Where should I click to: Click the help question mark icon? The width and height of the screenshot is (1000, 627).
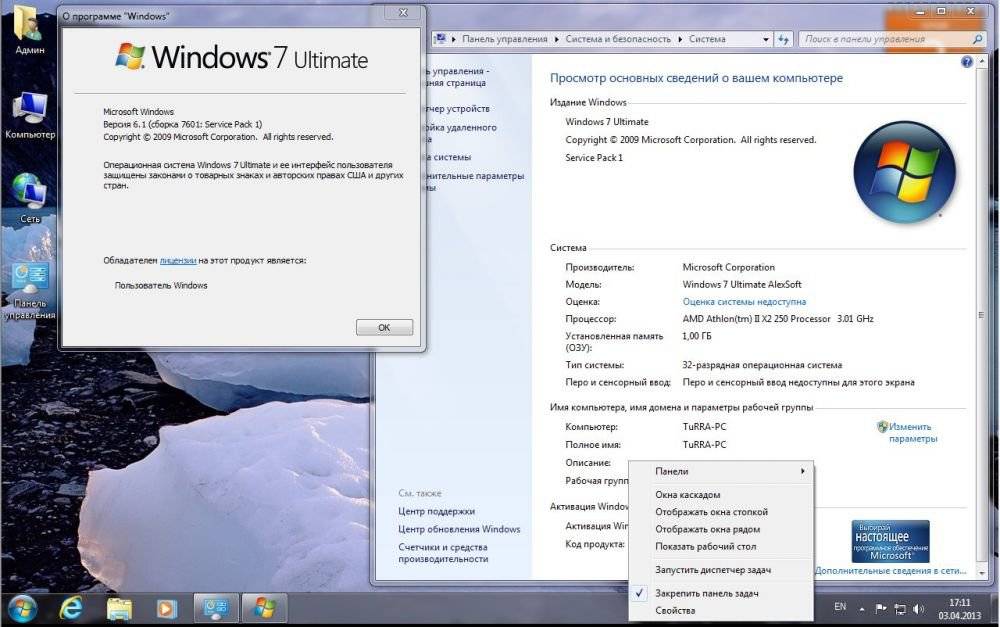point(967,62)
